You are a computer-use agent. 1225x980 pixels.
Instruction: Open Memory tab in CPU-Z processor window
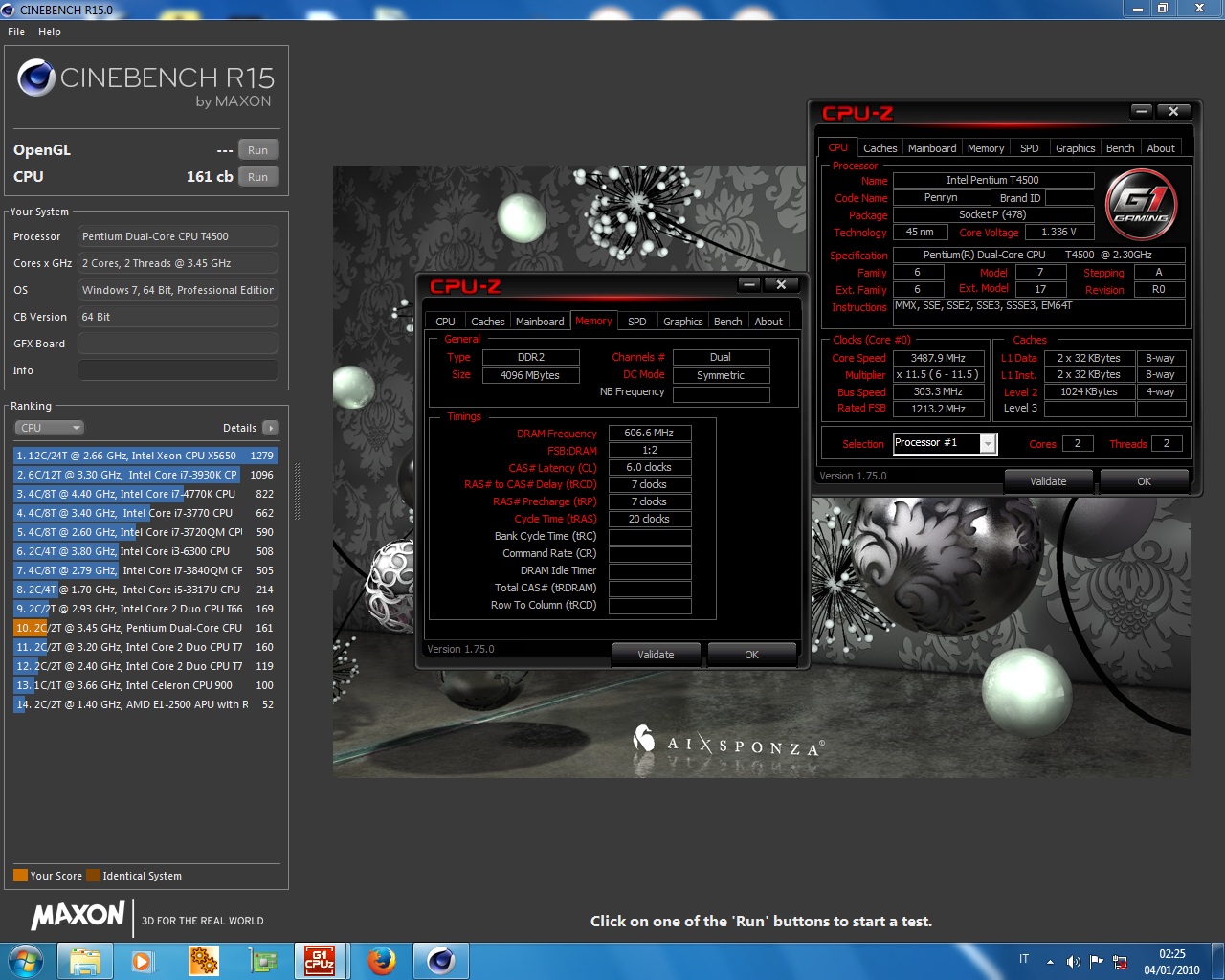pos(986,148)
